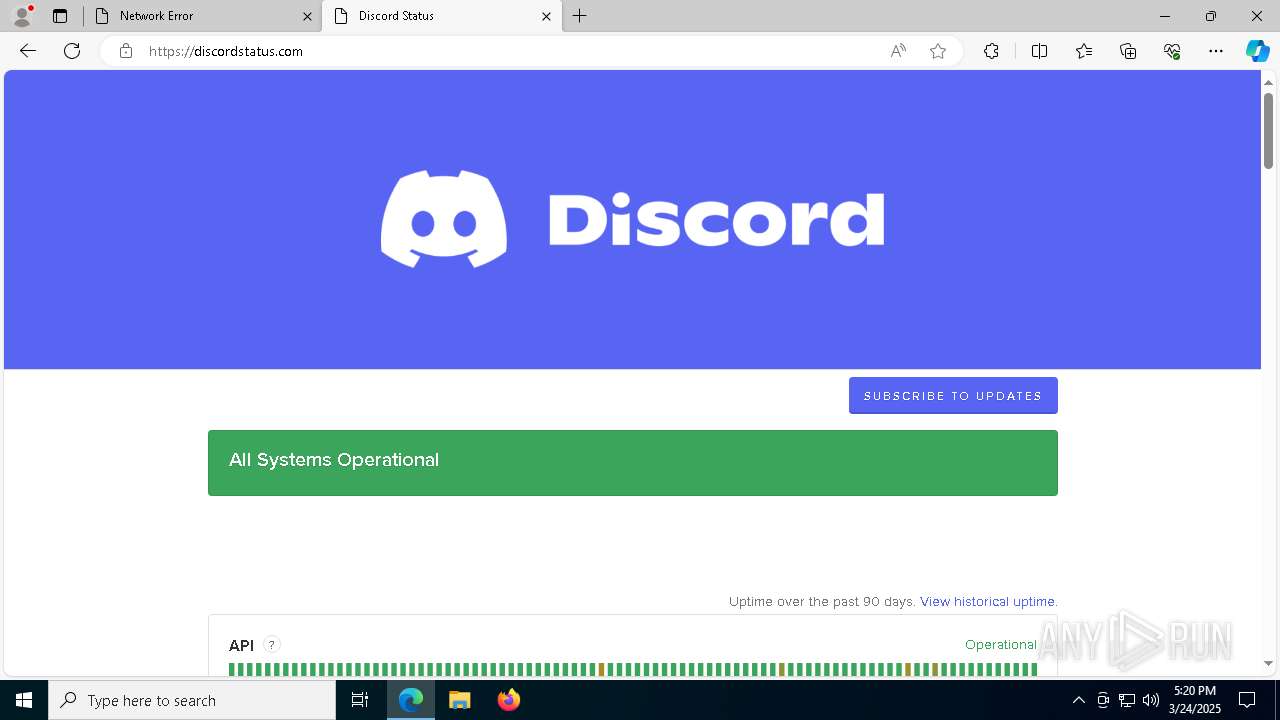Toggle Split screen view
The image size is (1280, 720).
[1039, 51]
